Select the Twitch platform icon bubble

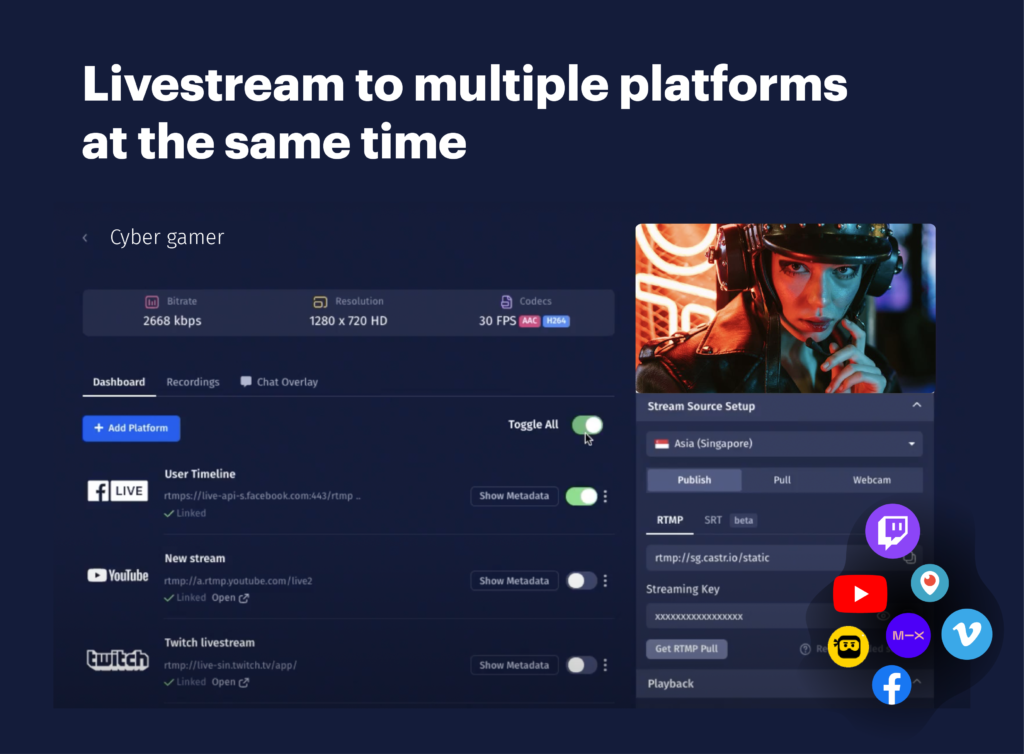891,531
